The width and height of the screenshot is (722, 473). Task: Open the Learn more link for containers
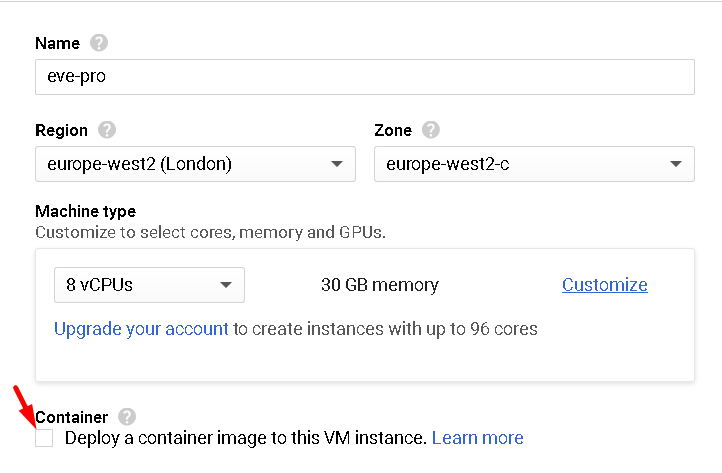pos(477,438)
